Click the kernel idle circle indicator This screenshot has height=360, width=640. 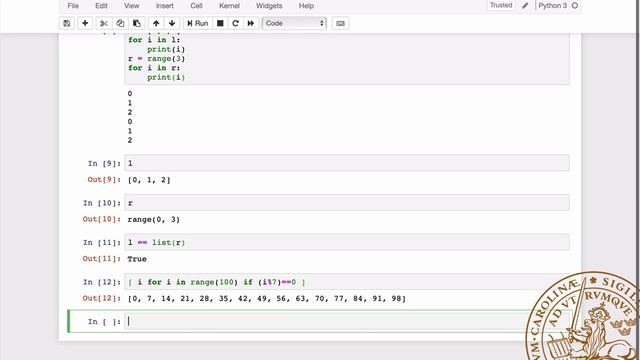pyautogui.click(x=575, y=6)
